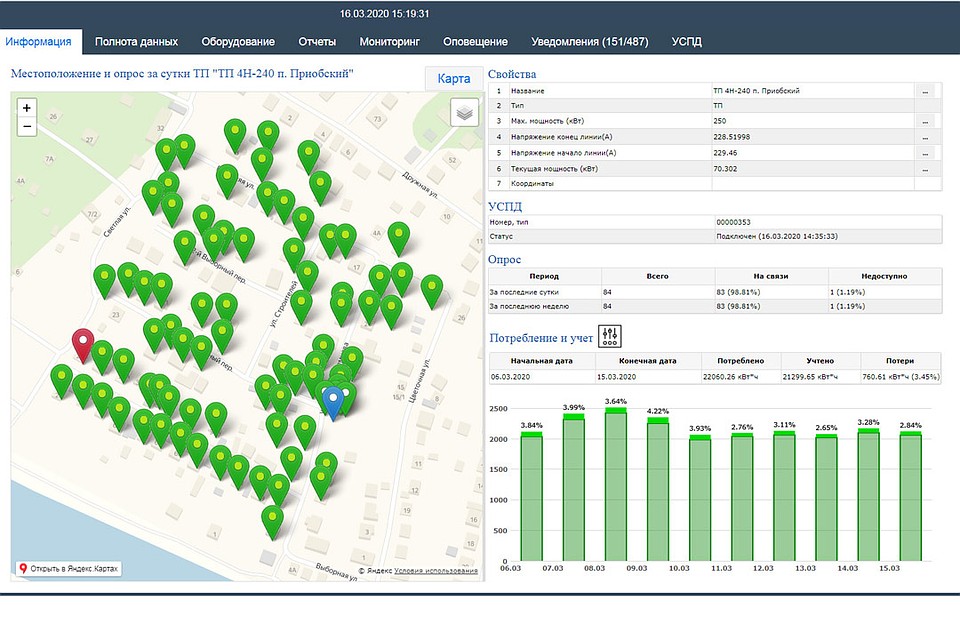The width and height of the screenshot is (960, 640).
Task: Click Потреблено value 22060.26 кВт*ч
Action: 730,377
